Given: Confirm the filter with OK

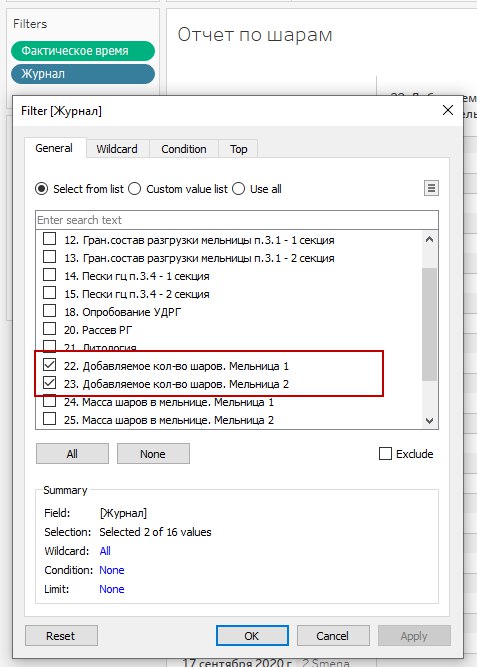Looking at the screenshot, I should (x=252, y=636).
